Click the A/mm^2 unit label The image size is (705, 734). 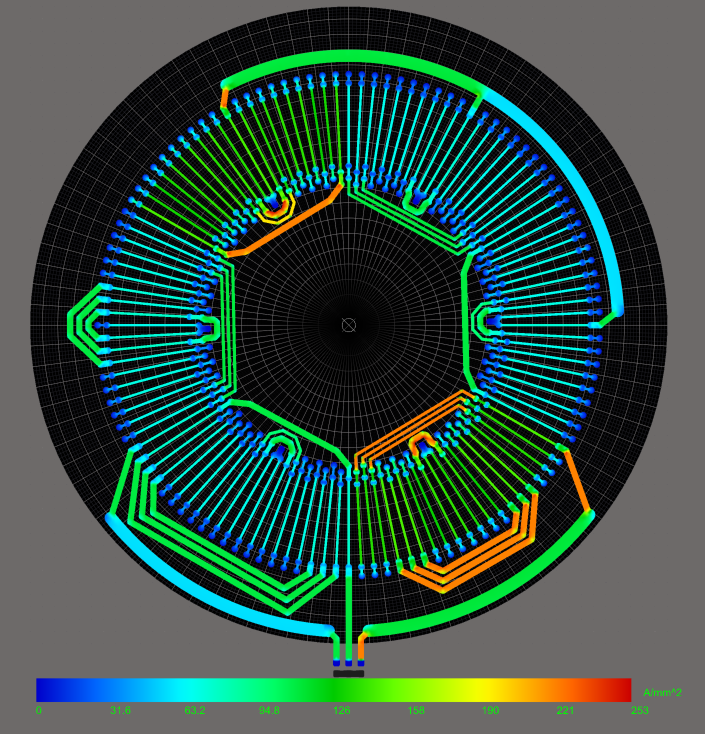(x=662, y=692)
